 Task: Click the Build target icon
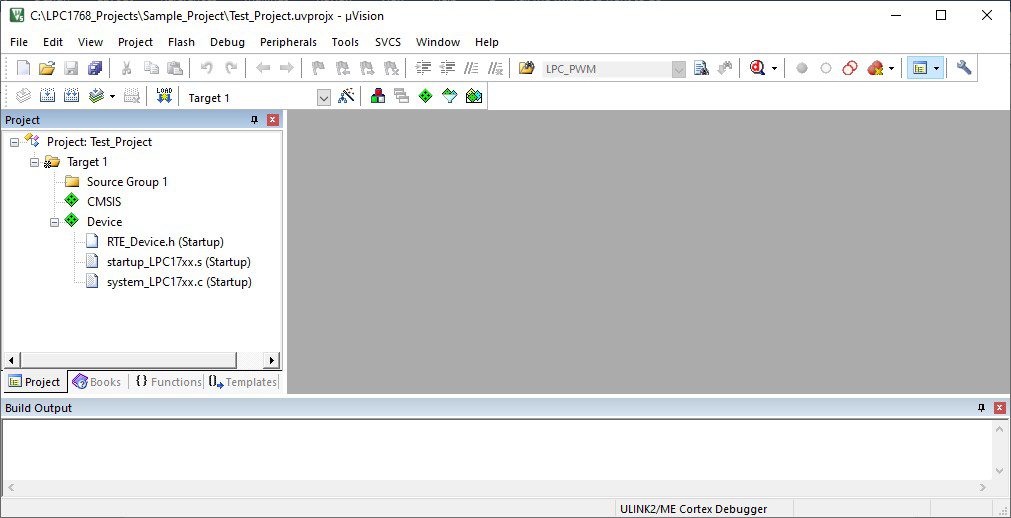point(46,97)
